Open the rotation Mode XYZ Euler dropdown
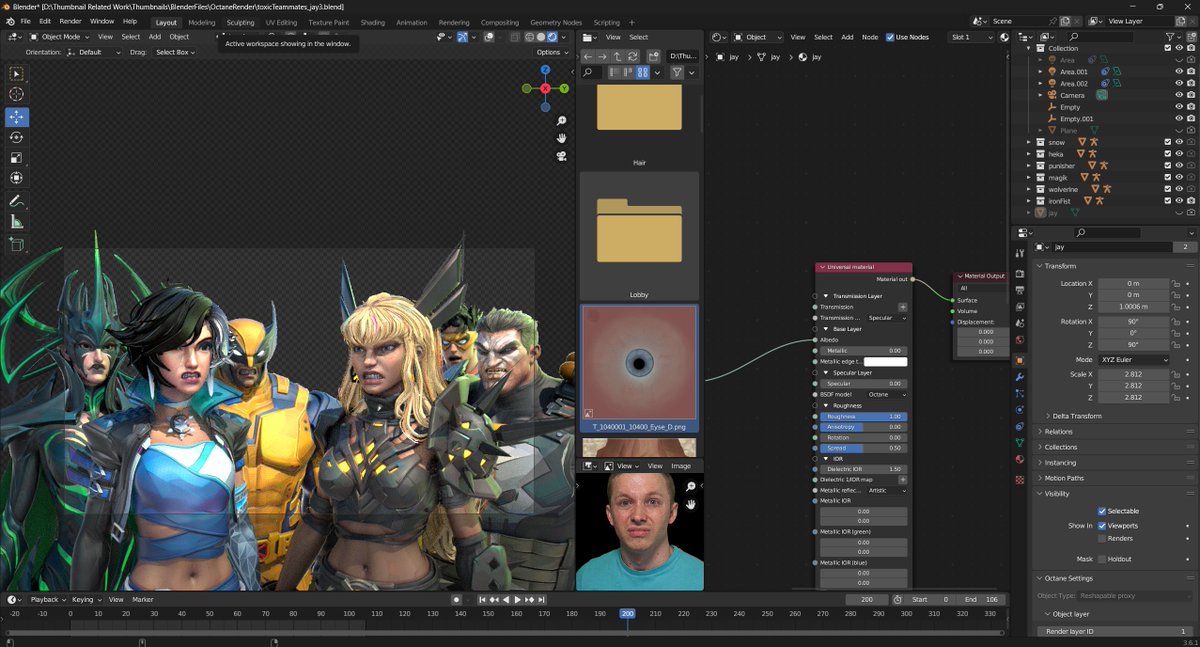1200x647 pixels. pyautogui.click(x=1133, y=359)
